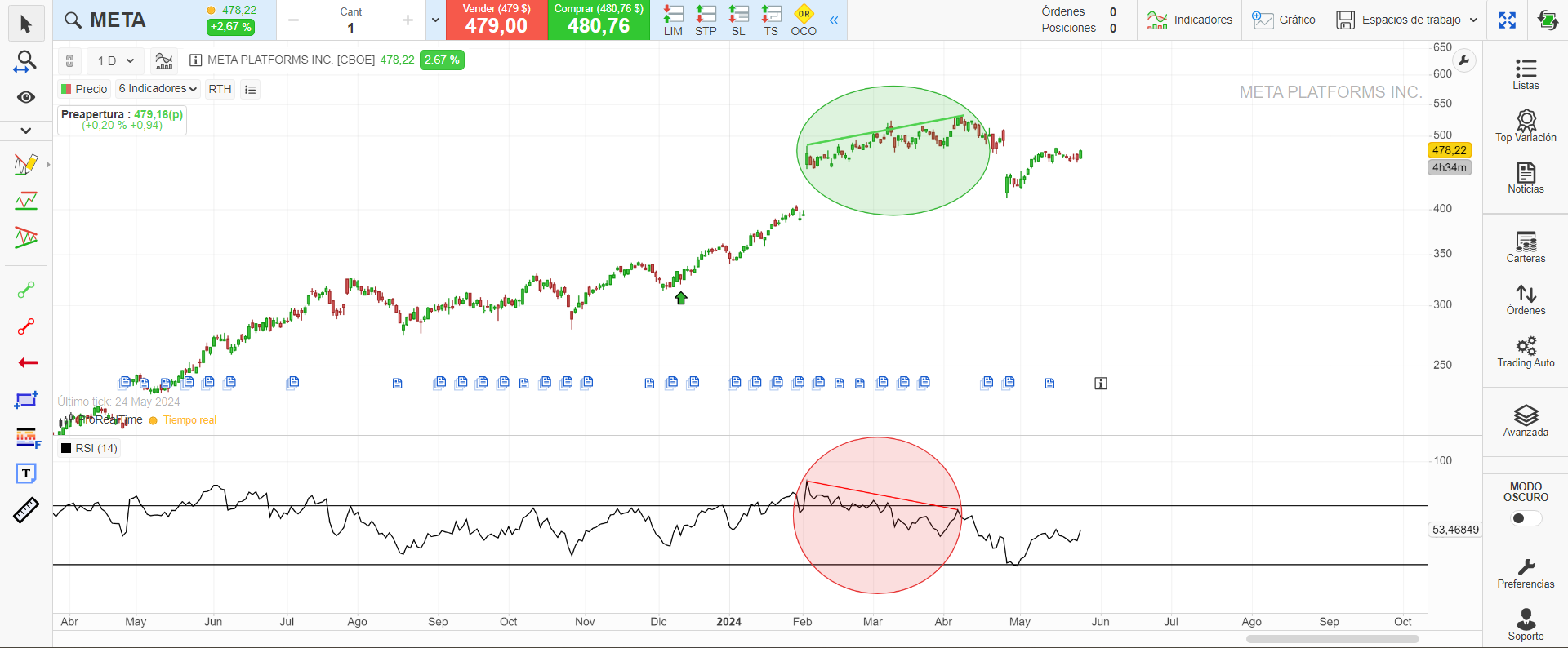Select the green line drawing tool
The image size is (1568, 648).
(26, 290)
